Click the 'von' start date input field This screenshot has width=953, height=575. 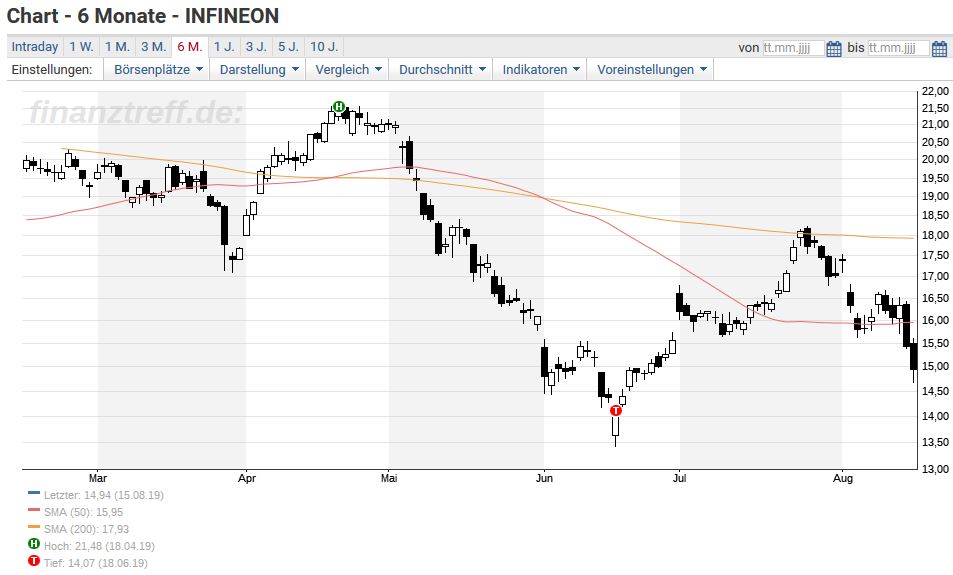[793, 48]
